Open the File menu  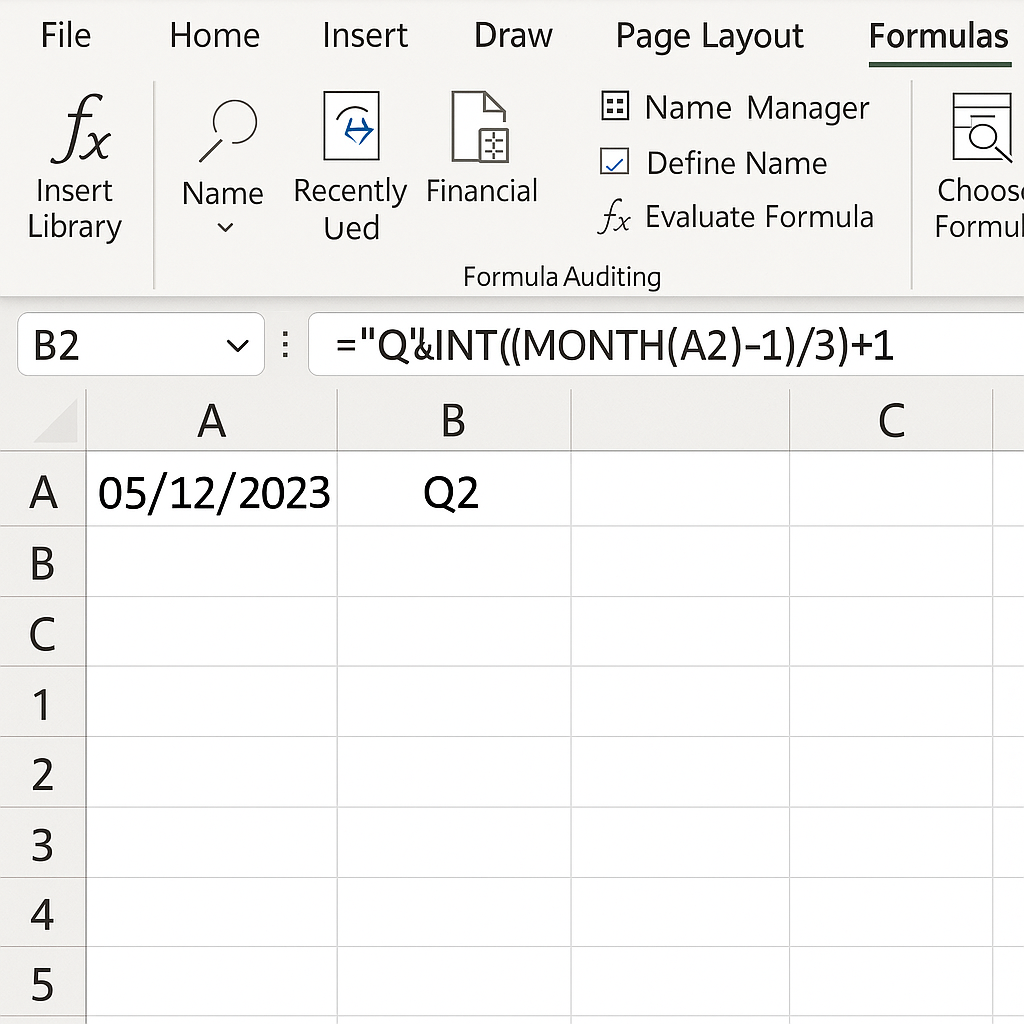(66, 36)
